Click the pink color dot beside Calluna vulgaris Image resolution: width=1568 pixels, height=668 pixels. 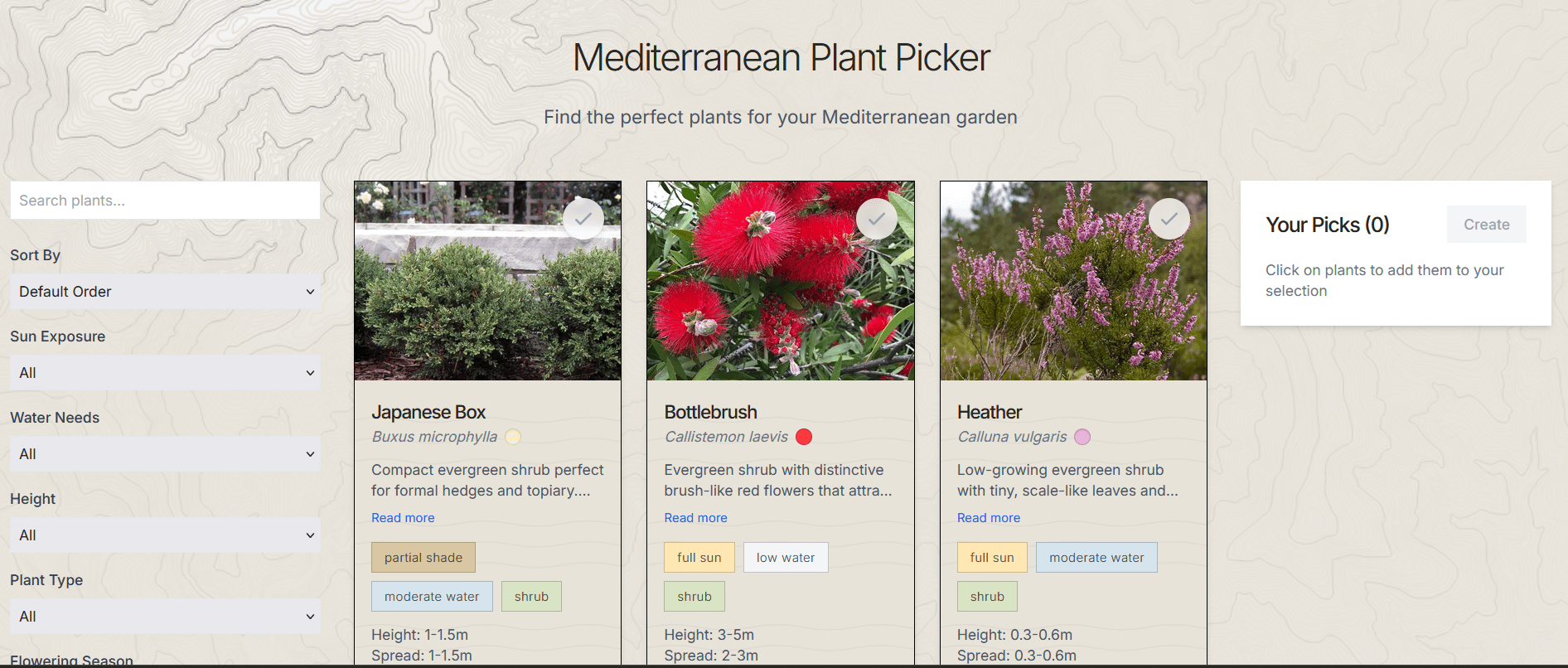tap(1082, 437)
